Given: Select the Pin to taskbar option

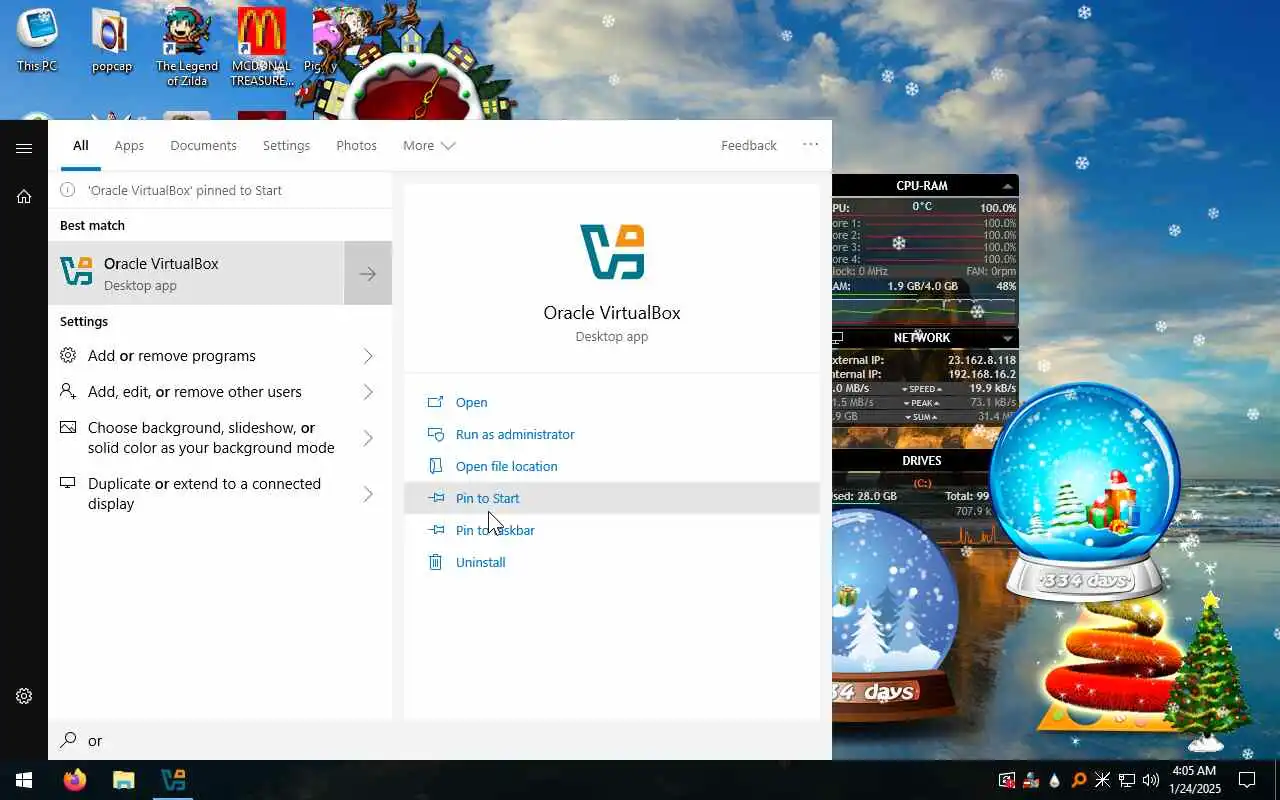Looking at the screenshot, I should (612, 530).
